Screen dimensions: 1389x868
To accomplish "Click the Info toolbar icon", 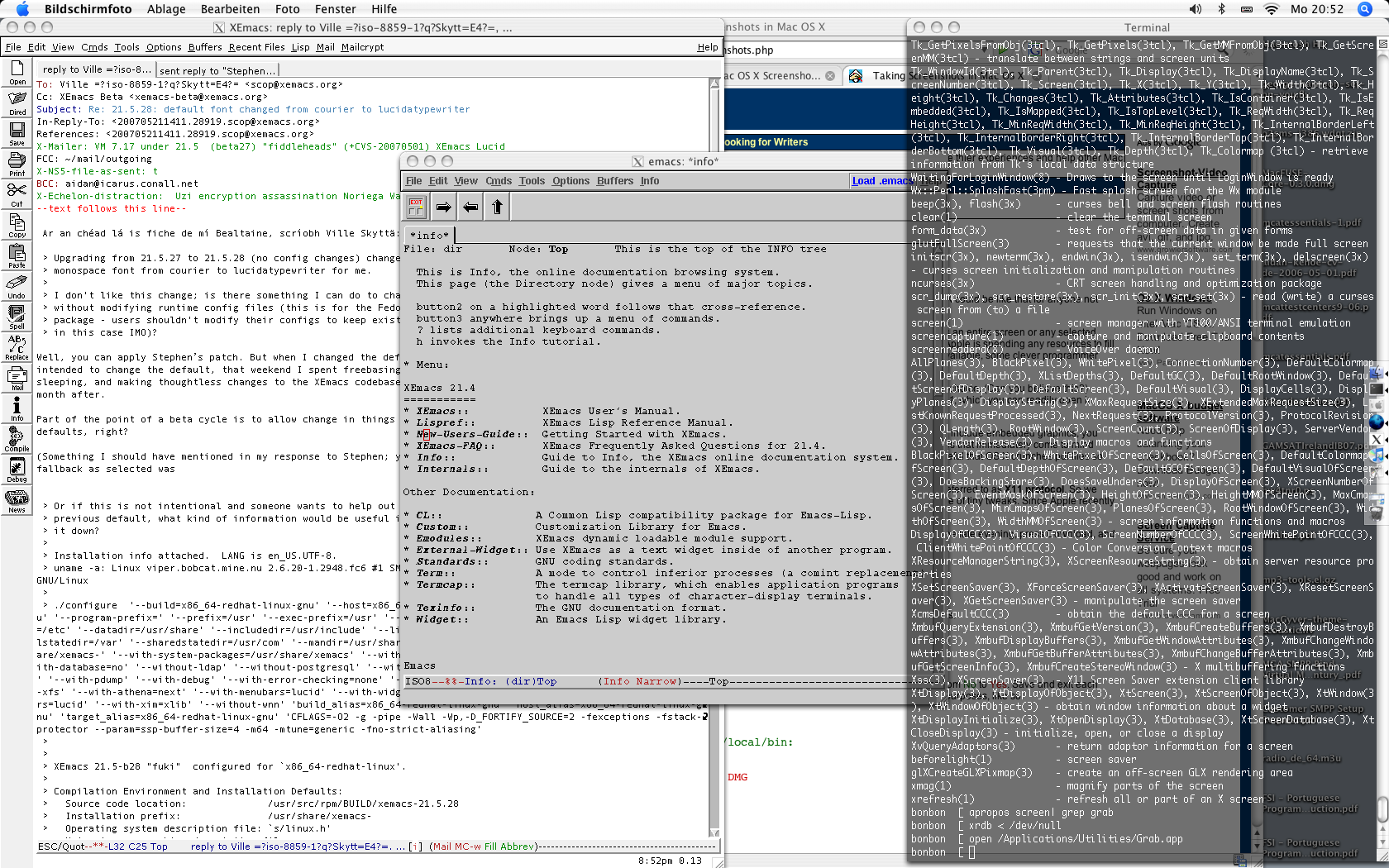I will coord(17,409).
